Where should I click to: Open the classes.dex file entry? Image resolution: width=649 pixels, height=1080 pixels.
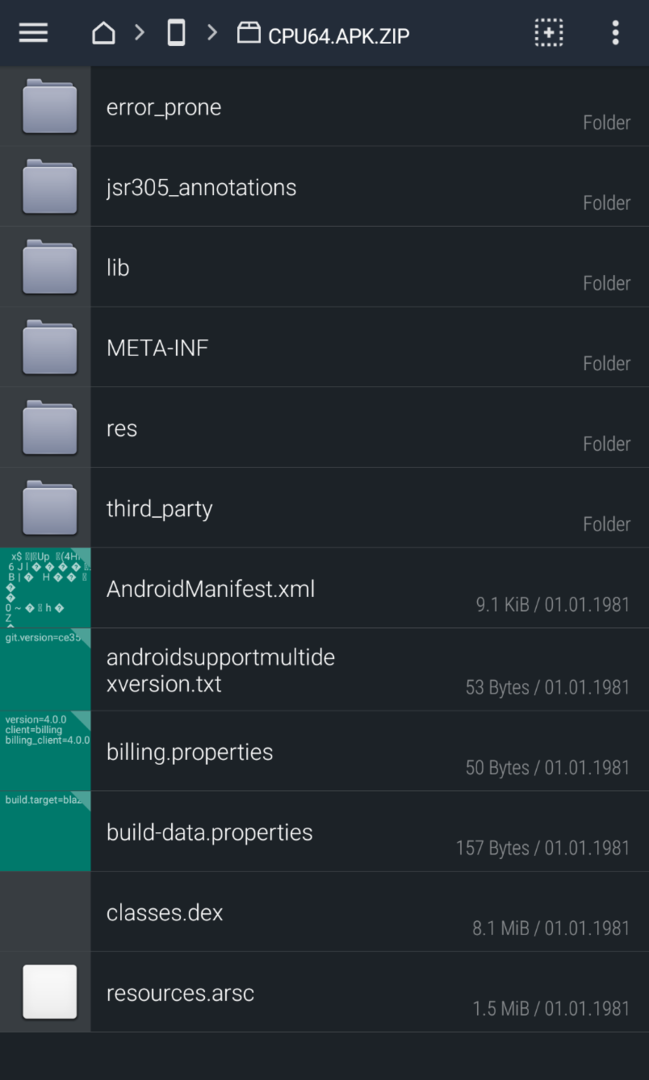(165, 913)
